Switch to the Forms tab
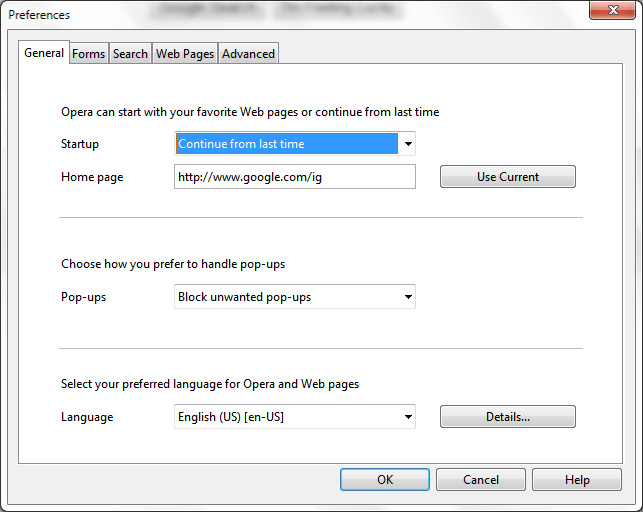Viewport: 643px width, 512px height. (88, 54)
